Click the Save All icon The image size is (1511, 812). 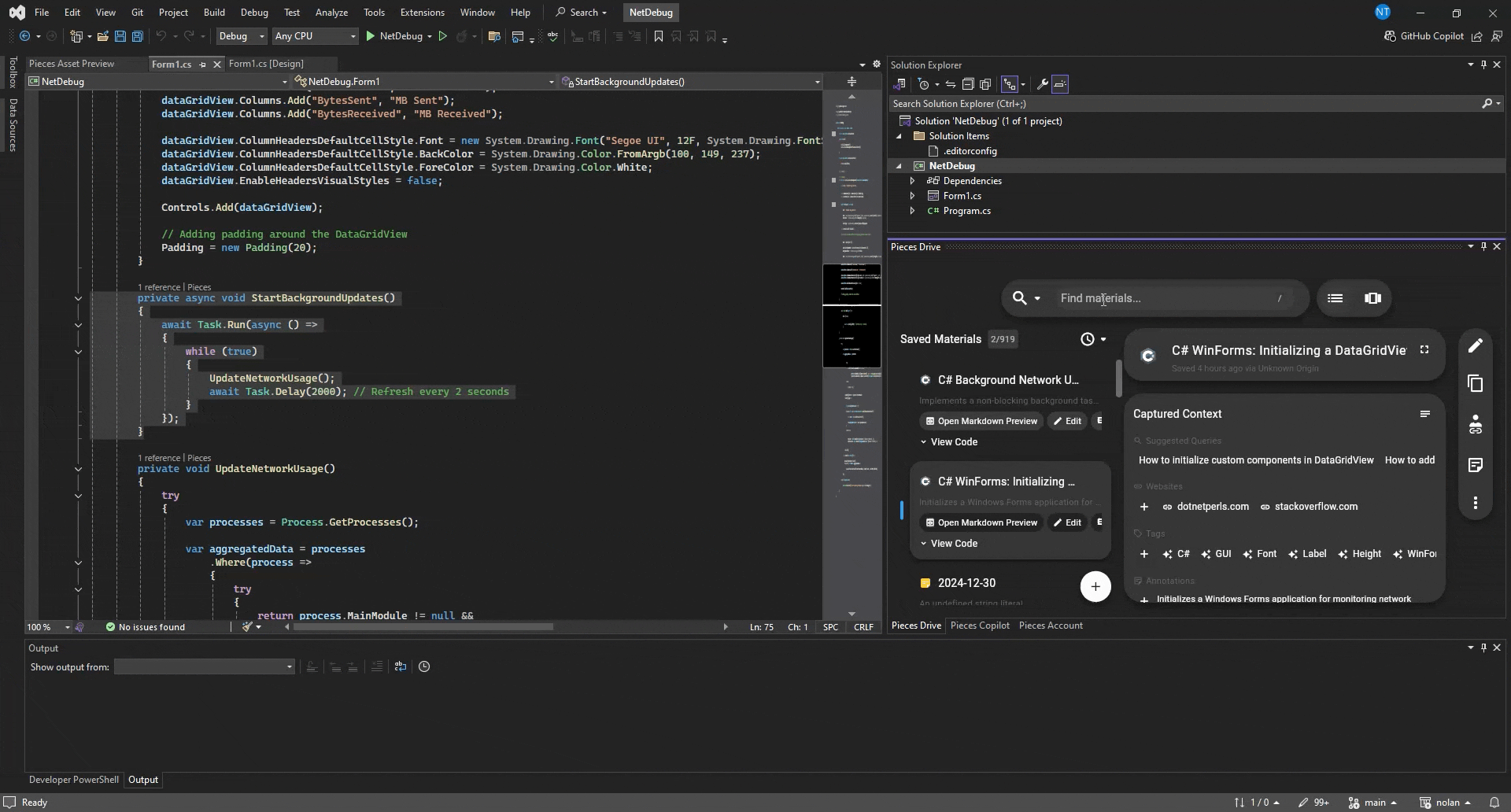138,36
